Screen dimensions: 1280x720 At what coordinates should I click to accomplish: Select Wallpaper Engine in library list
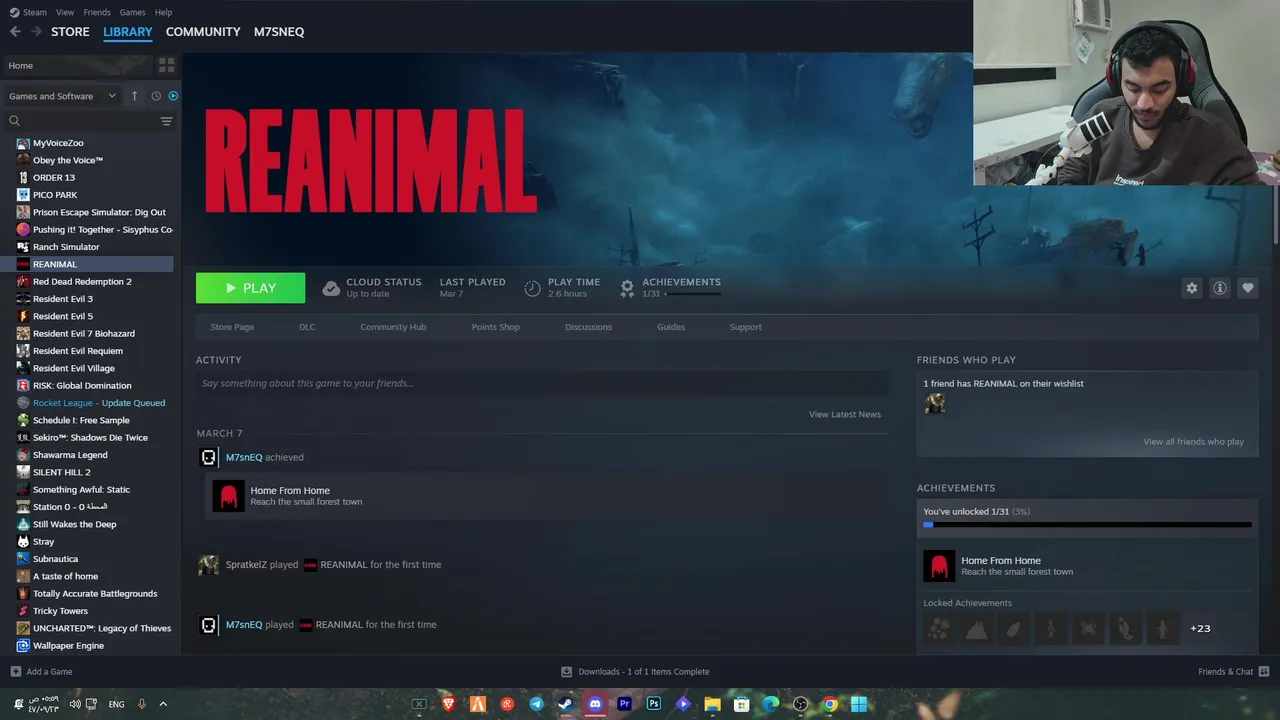(x=68, y=646)
